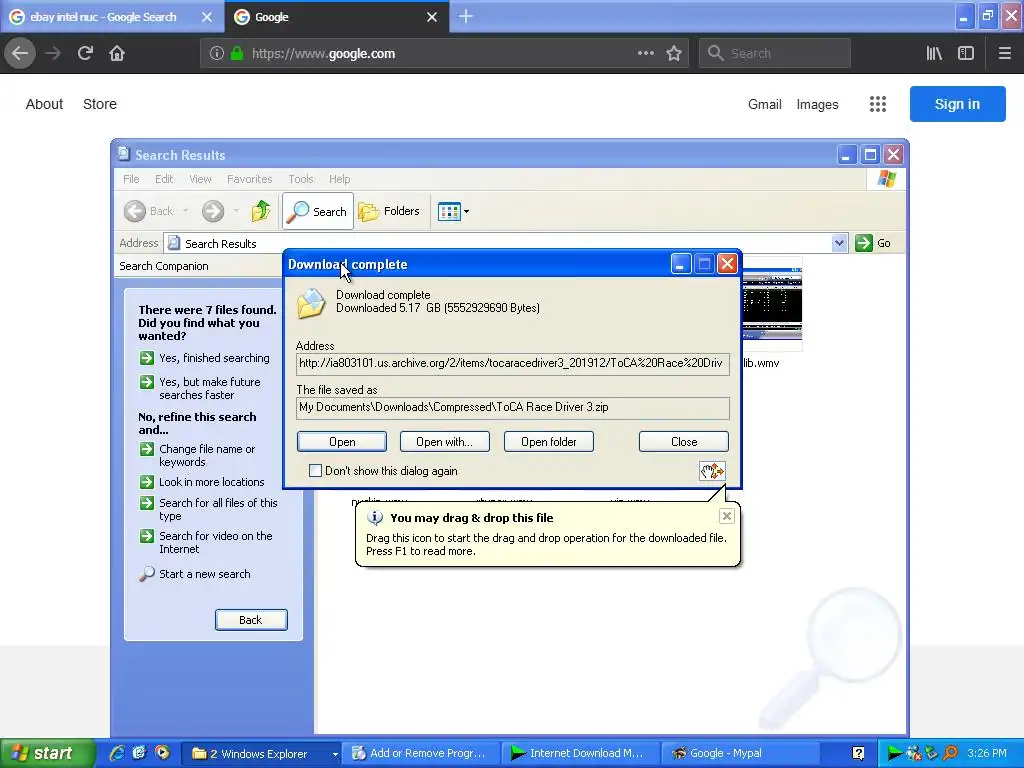Image resolution: width=1024 pixels, height=768 pixels.
Task: Open page actions three-dot menu
Action: (645, 53)
